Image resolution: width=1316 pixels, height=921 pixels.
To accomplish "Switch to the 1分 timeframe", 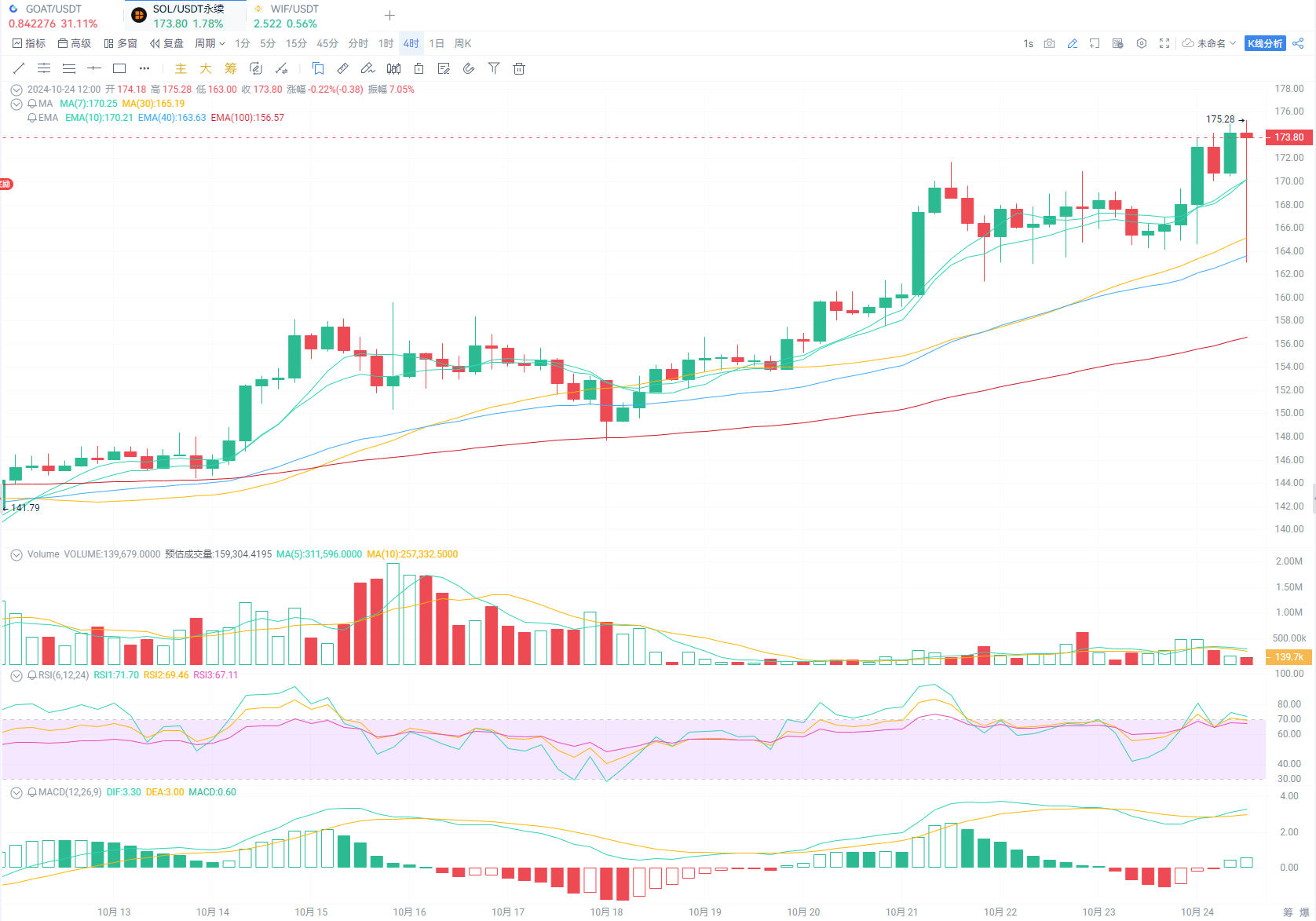I will click(243, 43).
